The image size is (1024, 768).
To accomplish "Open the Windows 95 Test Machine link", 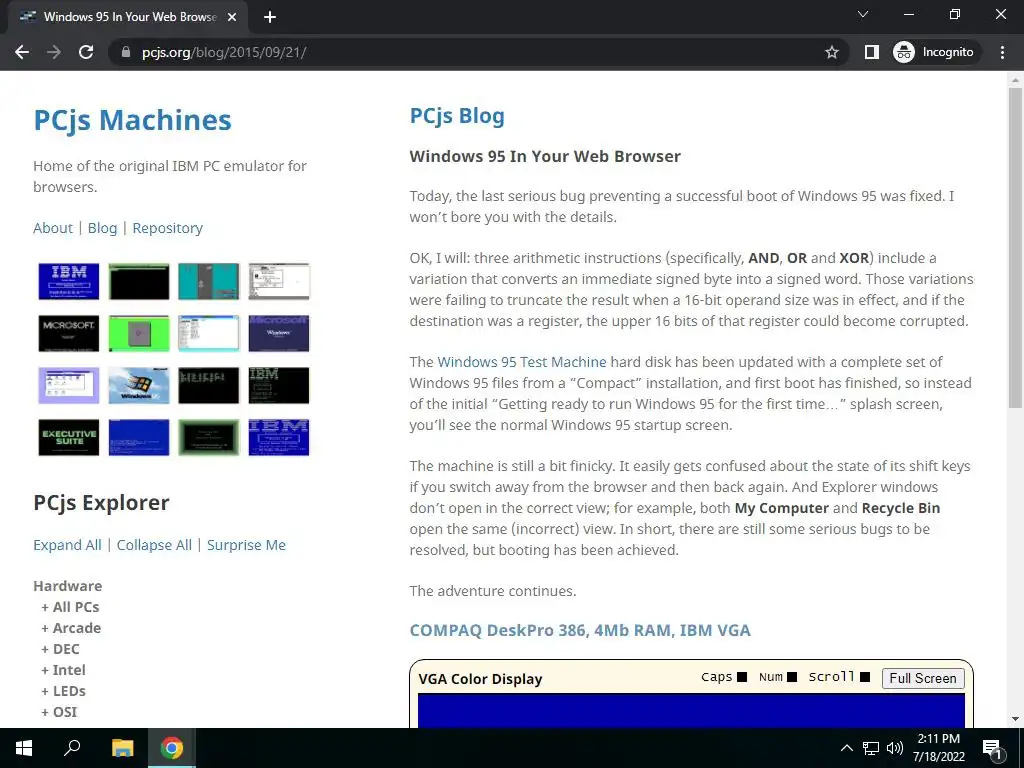I will click(x=522, y=362).
